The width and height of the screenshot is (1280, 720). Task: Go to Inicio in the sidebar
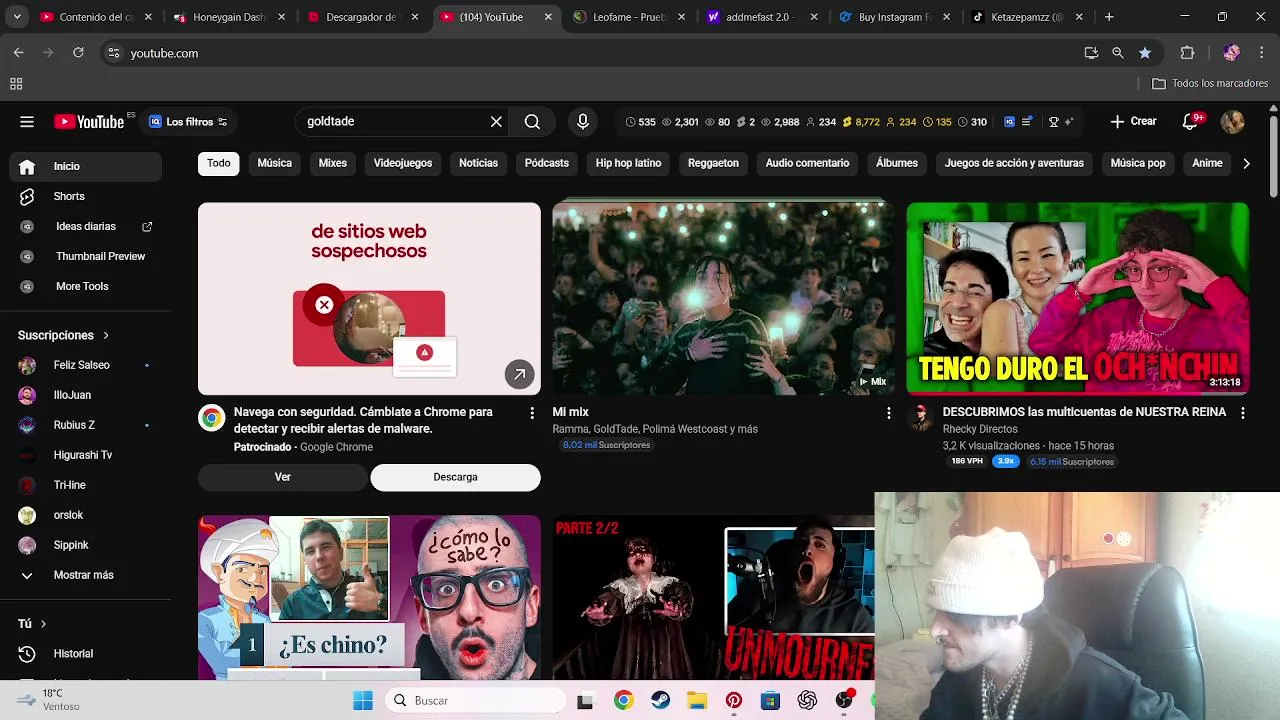(85, 166)
